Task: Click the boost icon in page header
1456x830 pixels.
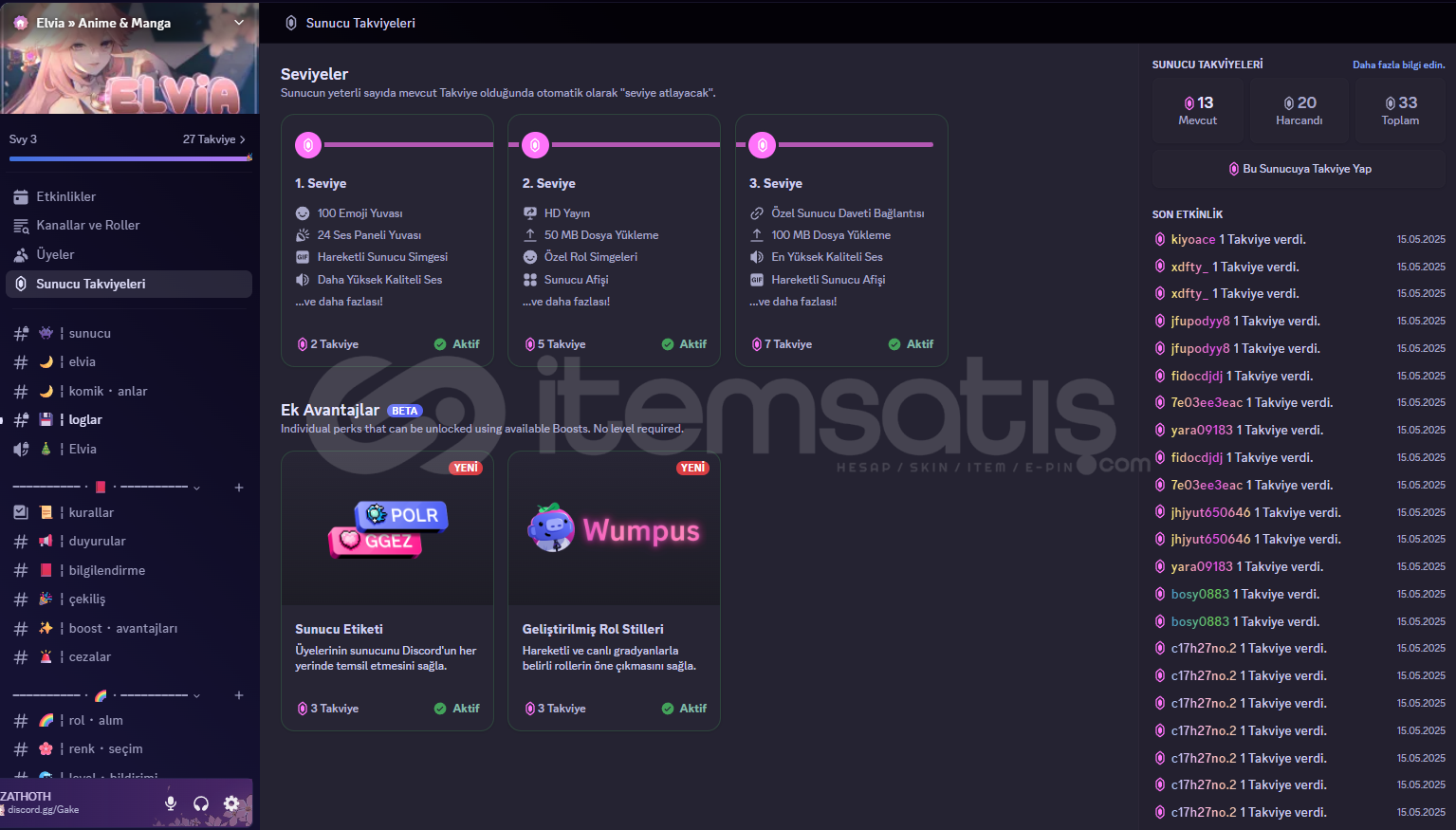Action: click(x=291, y=23)
